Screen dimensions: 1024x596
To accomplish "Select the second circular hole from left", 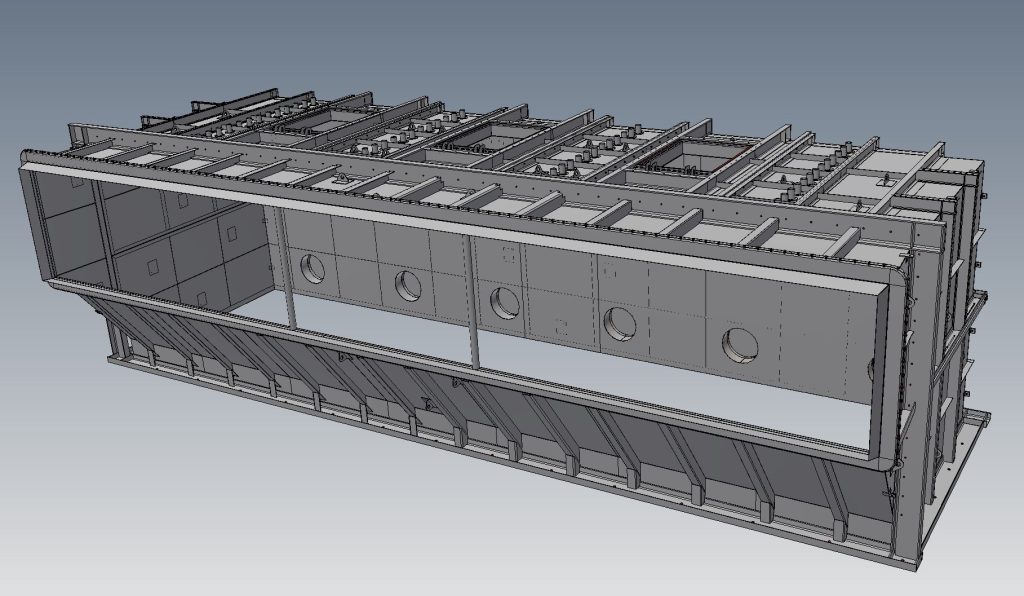I will point(407,284).
